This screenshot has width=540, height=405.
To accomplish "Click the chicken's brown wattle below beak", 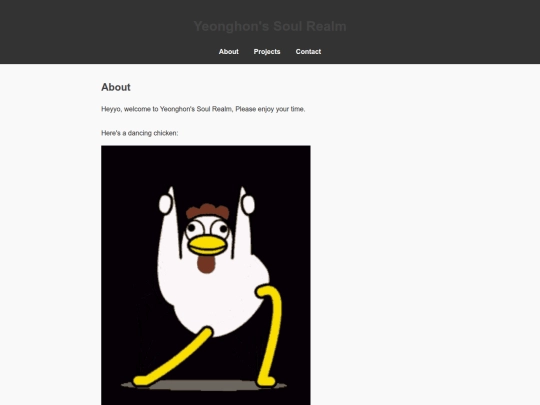I will (x=206, y=264).
